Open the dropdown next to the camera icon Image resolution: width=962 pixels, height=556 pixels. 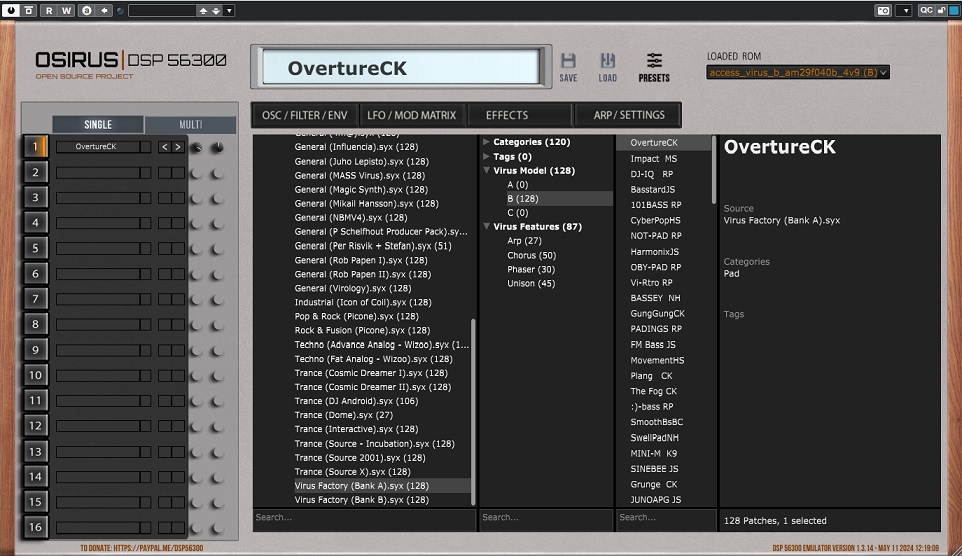906,10
